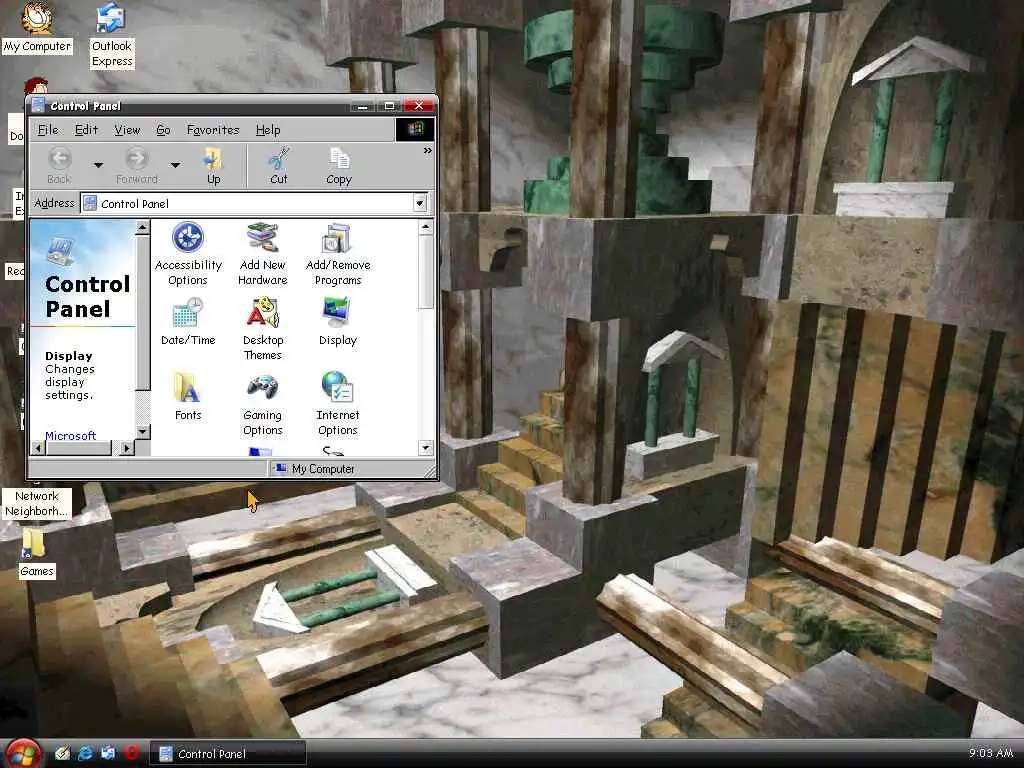Open Forward history dropdown arrow
The height and width of the screenshot is (768, 1024).
coord(175,165)
